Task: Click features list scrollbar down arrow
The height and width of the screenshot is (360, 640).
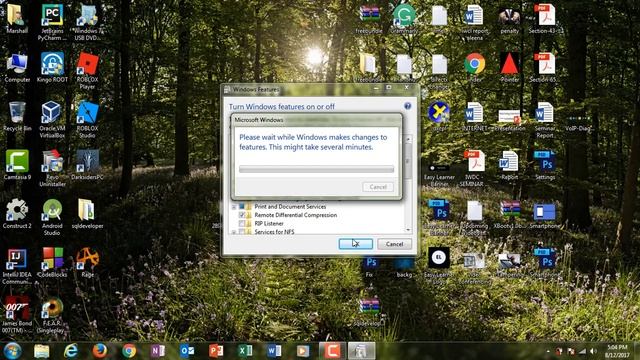Action: tap(408, 230)
